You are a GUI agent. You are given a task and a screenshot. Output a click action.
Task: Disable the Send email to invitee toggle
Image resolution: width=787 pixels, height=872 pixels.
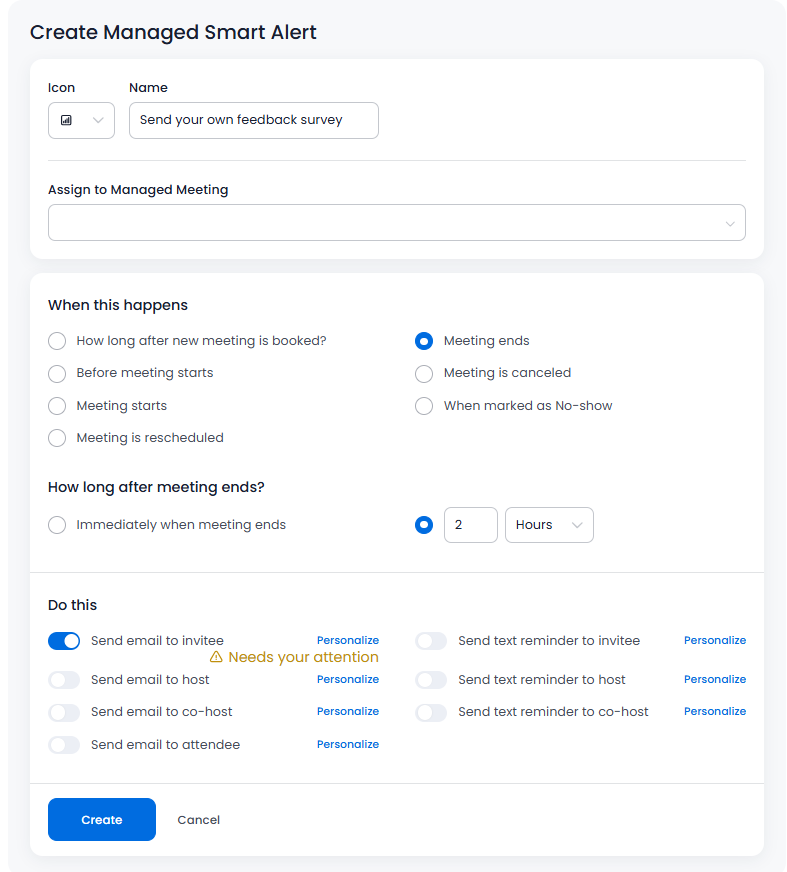point(64,641)
